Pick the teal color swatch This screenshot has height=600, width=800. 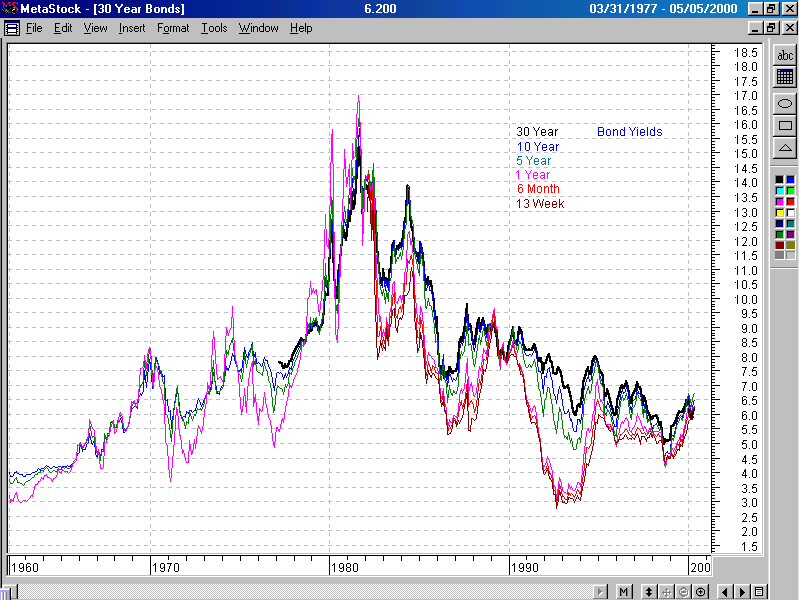(790, 223)
